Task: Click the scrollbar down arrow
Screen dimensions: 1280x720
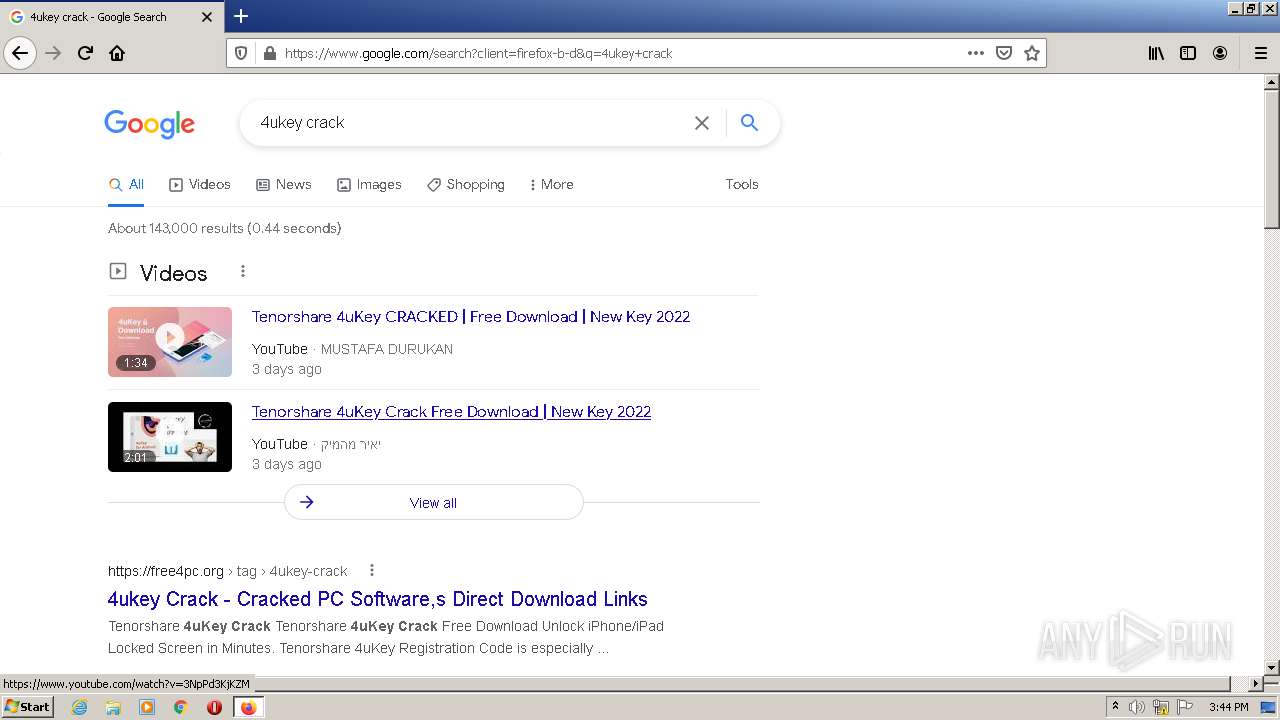Action: [1272, 667]
